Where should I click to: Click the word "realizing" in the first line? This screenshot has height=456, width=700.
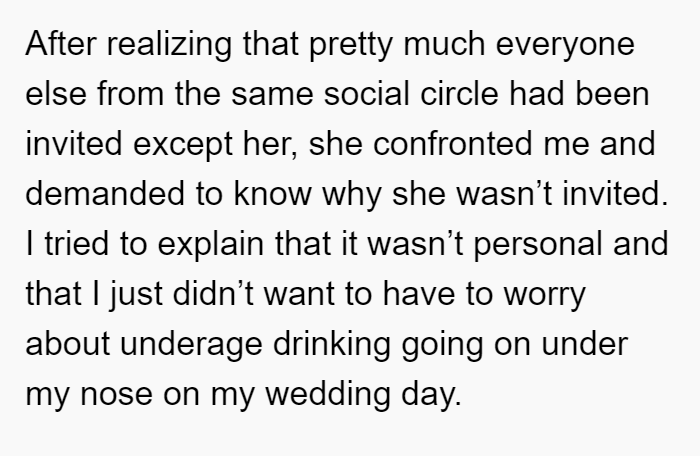point(169,45)
